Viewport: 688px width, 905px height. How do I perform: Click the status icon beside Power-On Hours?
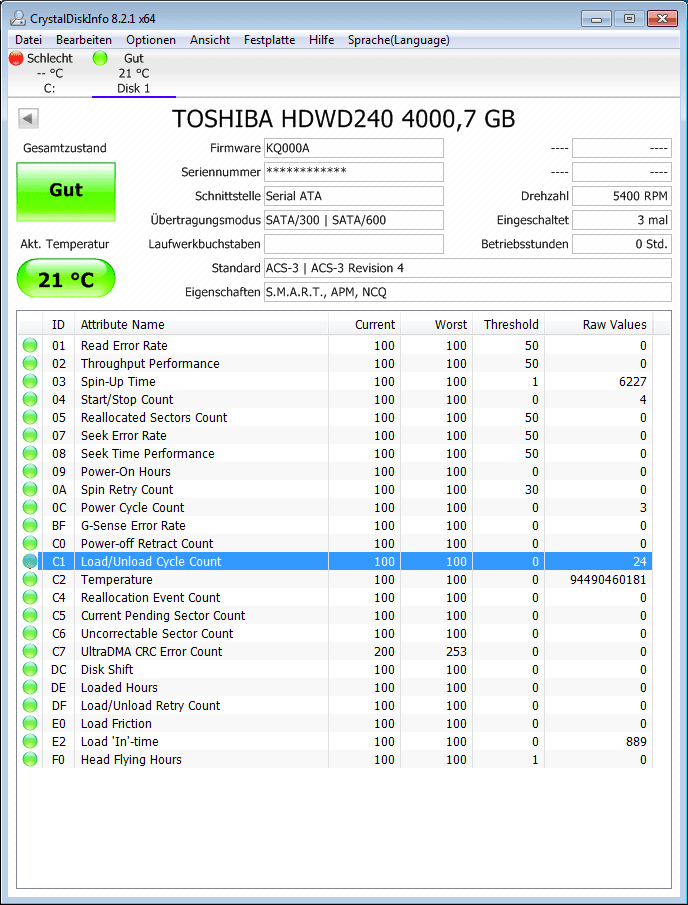30,472
